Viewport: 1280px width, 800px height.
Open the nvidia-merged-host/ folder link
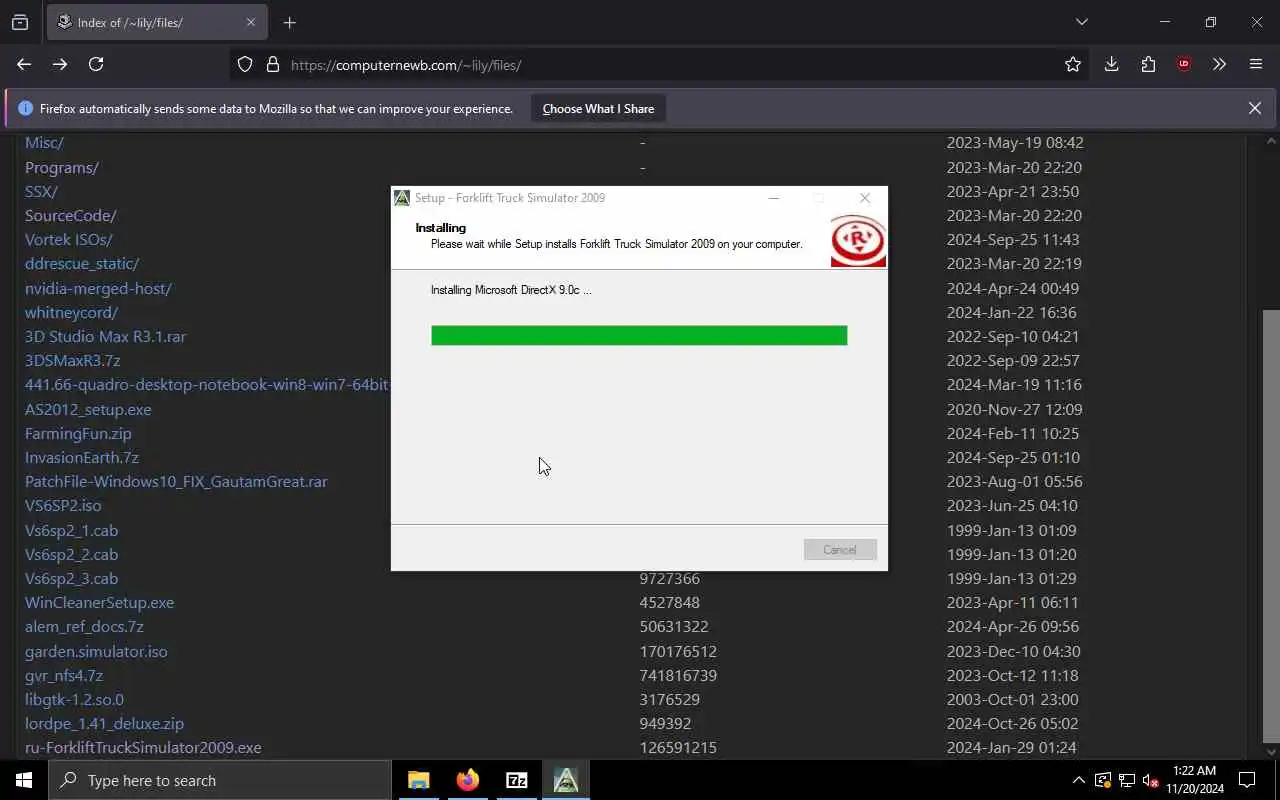pyautogui.click(x=98, y=288)
